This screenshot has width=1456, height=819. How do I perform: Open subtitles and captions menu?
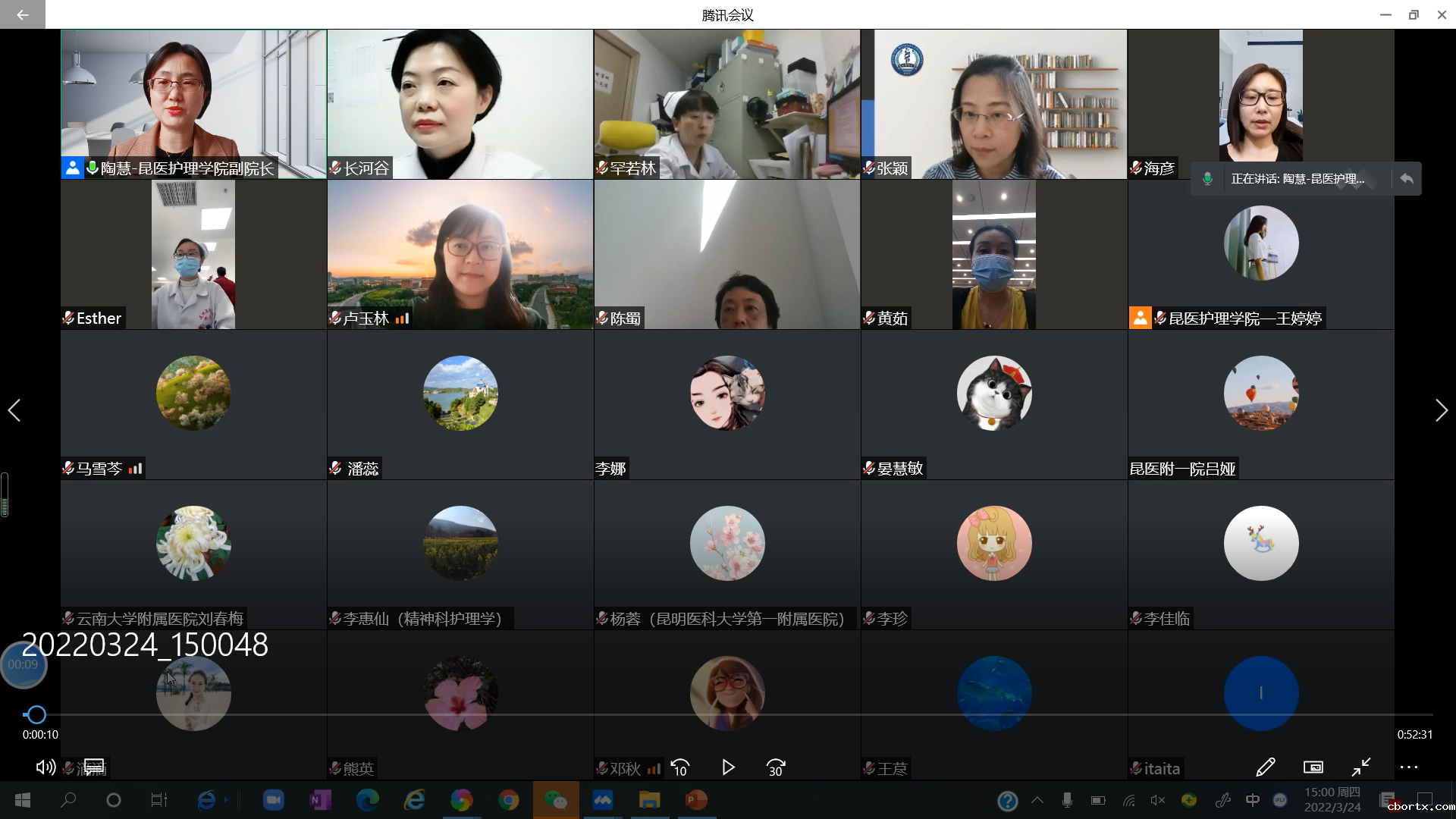pyautogui.click(x=94, y=767)
